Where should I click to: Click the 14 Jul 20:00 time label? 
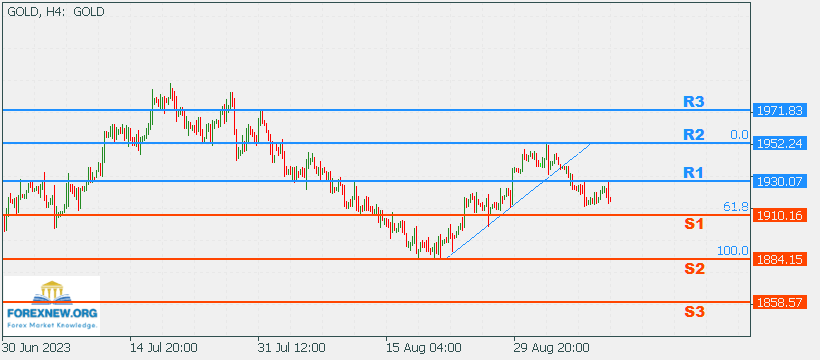[x=164, y=348]
